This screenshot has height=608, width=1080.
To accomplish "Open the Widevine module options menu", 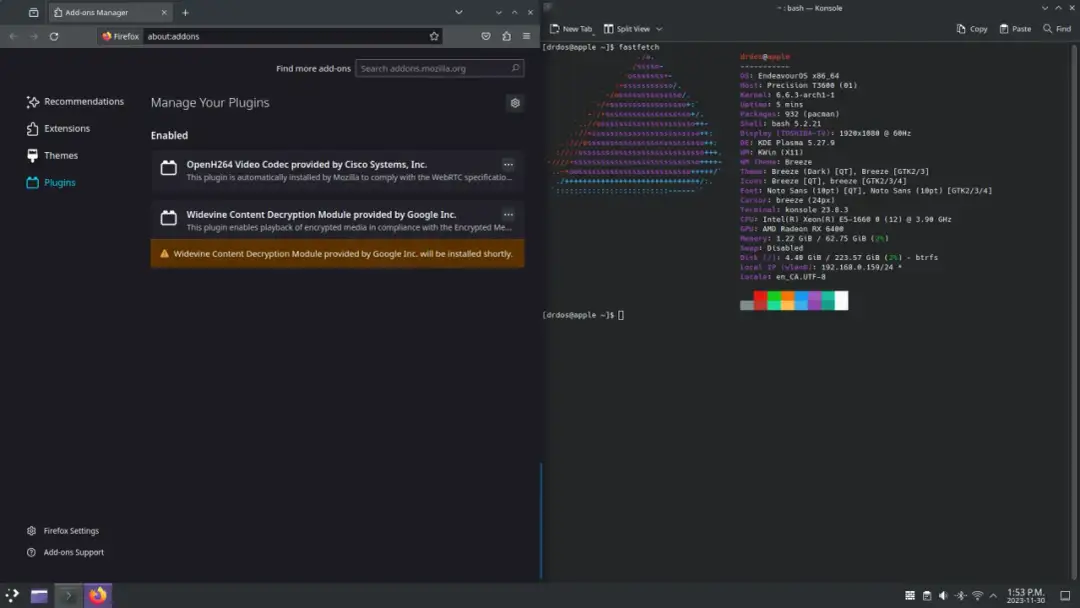I will [508, 214].
